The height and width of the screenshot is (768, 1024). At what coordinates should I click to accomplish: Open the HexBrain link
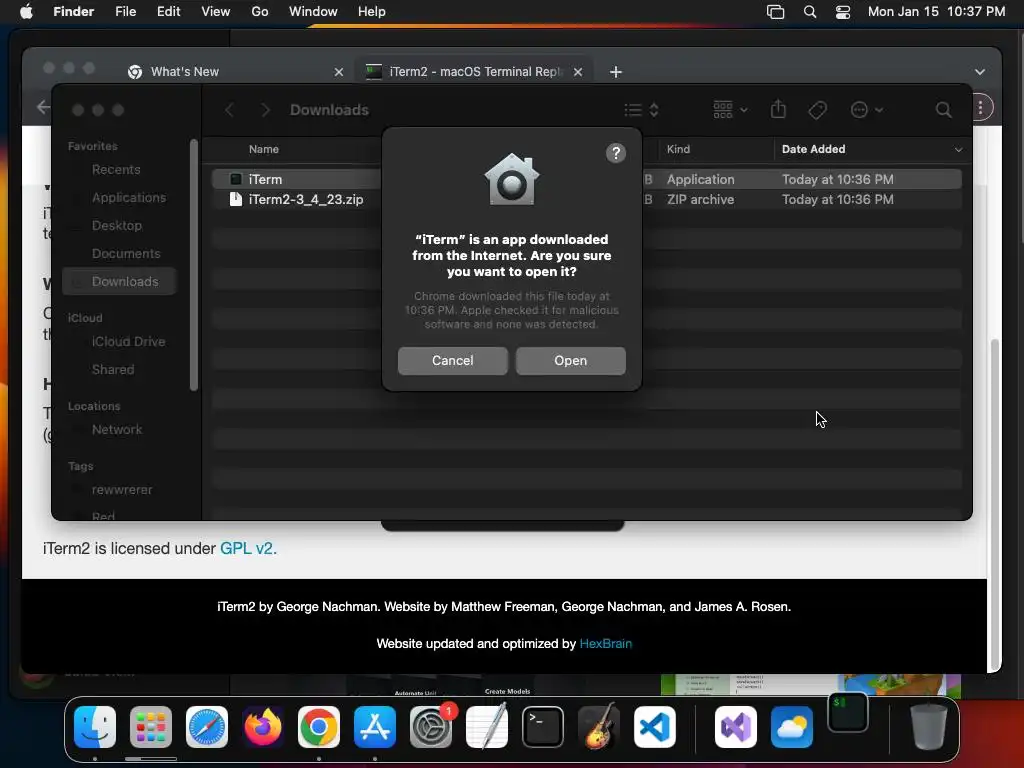tap(605, 643)
